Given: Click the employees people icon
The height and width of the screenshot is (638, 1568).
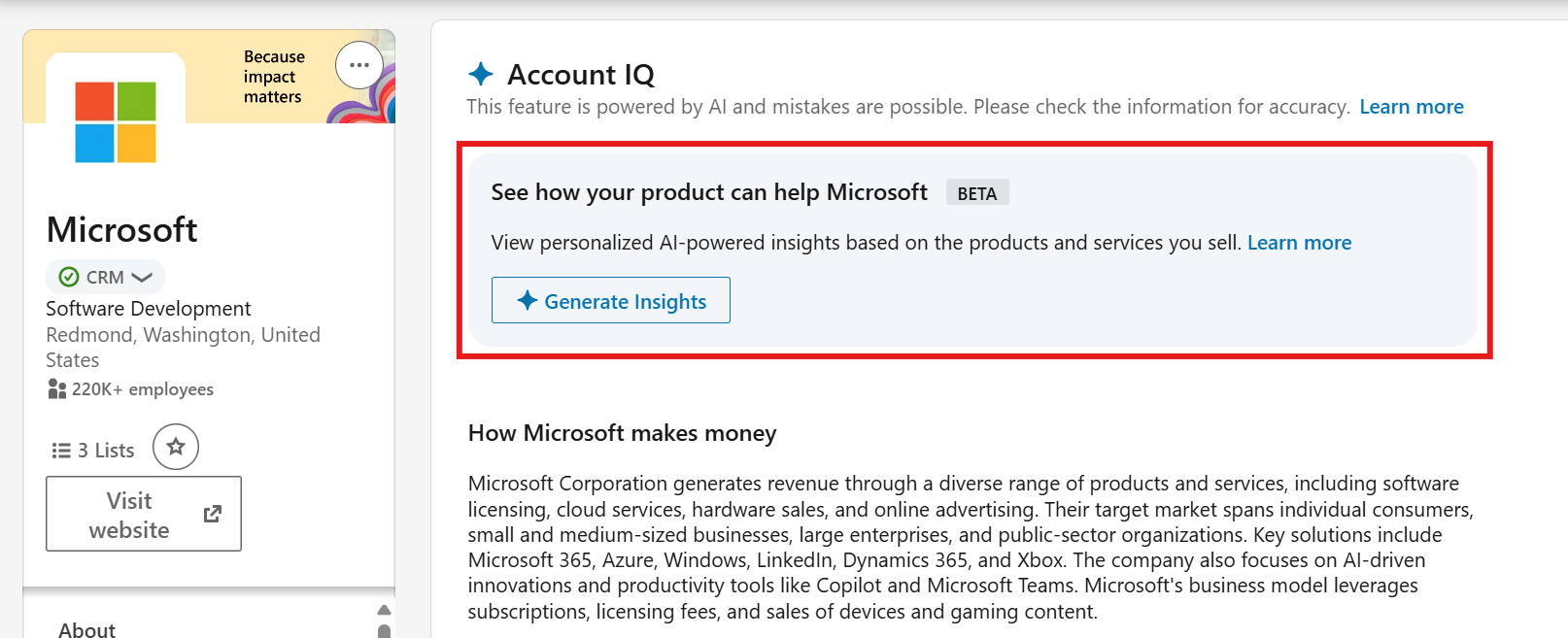Looking at the screenshot, I should pyautogui.click(x=57, y=389).
